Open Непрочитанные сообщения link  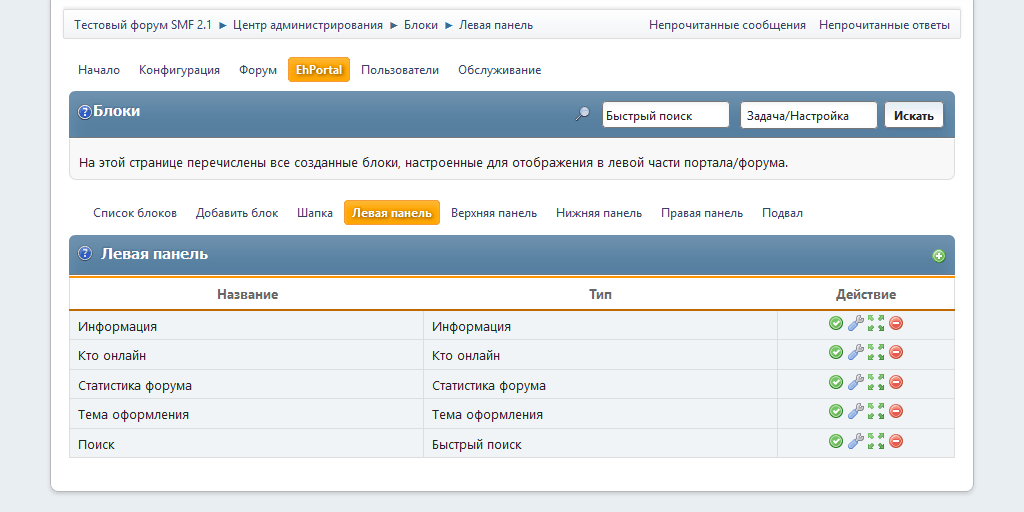tap(727, 25)
